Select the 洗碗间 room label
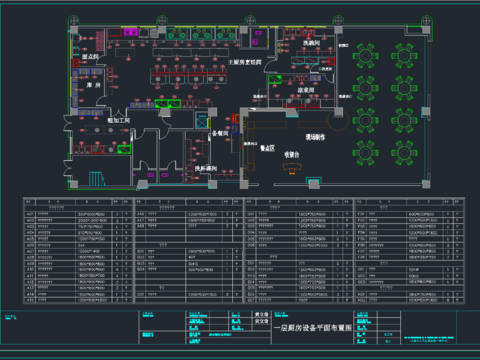 coord(311,43)
